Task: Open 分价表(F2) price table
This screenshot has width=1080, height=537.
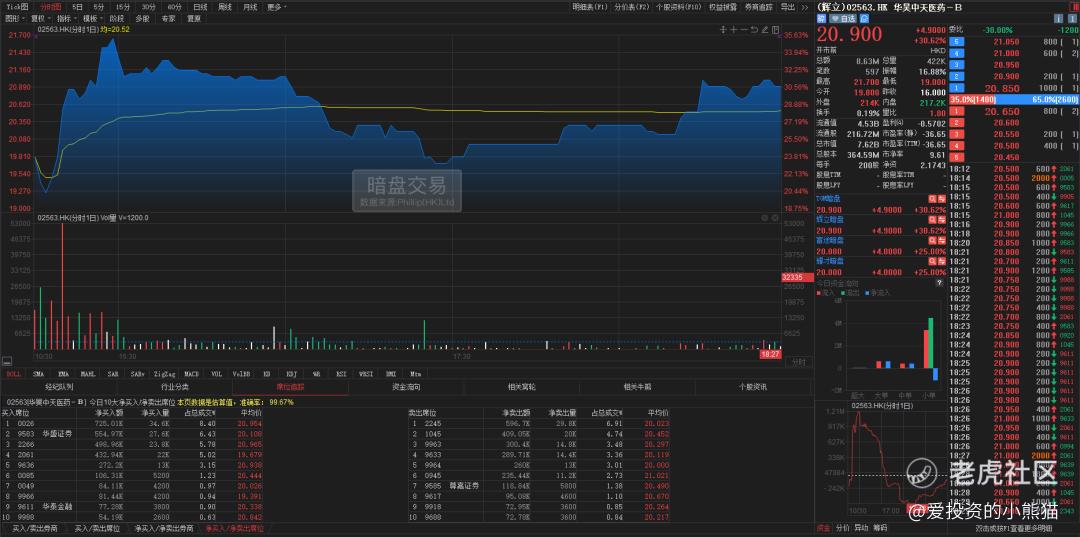Action: (x=632, y=7)
